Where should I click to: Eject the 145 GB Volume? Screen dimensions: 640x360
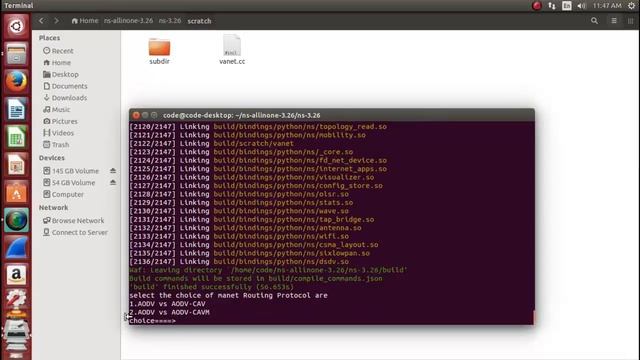pos(113,171)
